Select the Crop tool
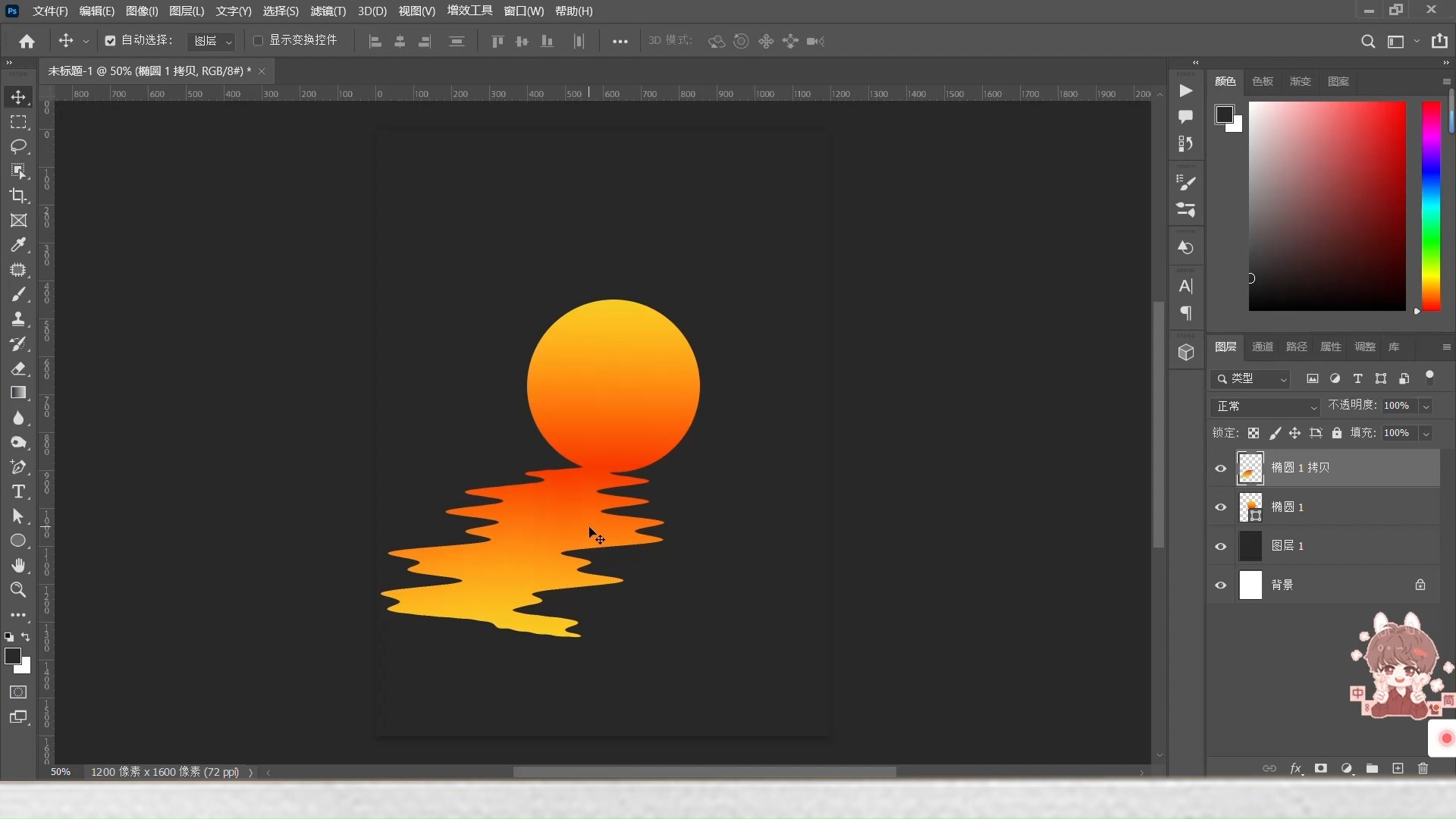 (18, 196)
